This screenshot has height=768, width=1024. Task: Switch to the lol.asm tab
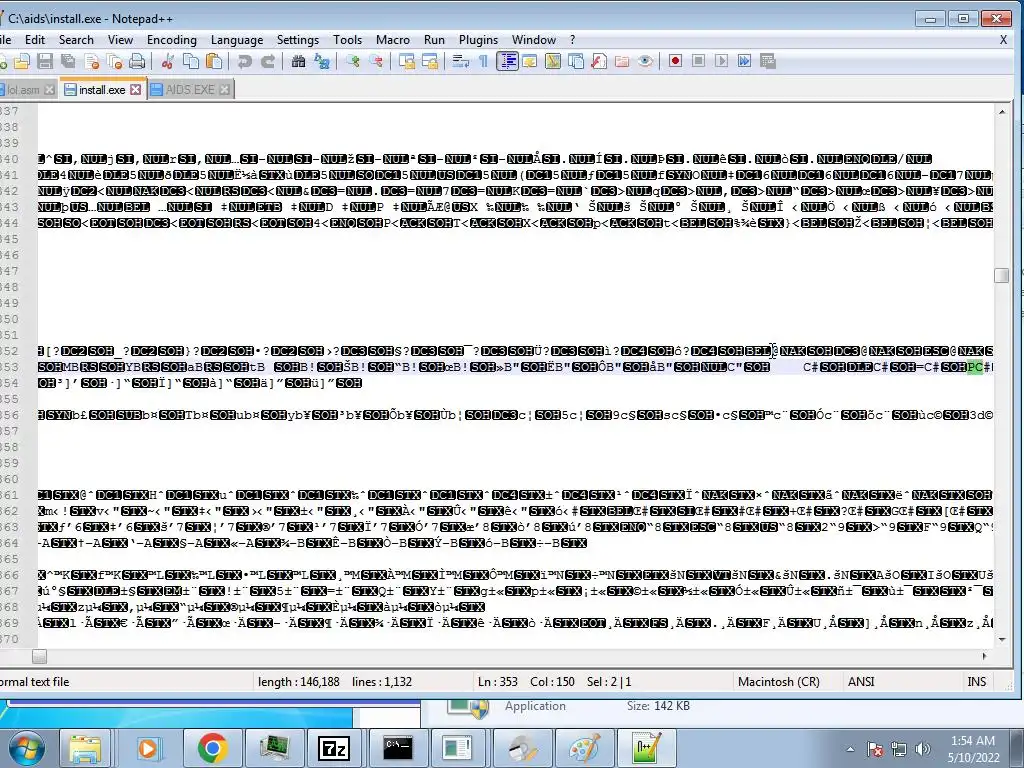(24, 90)
